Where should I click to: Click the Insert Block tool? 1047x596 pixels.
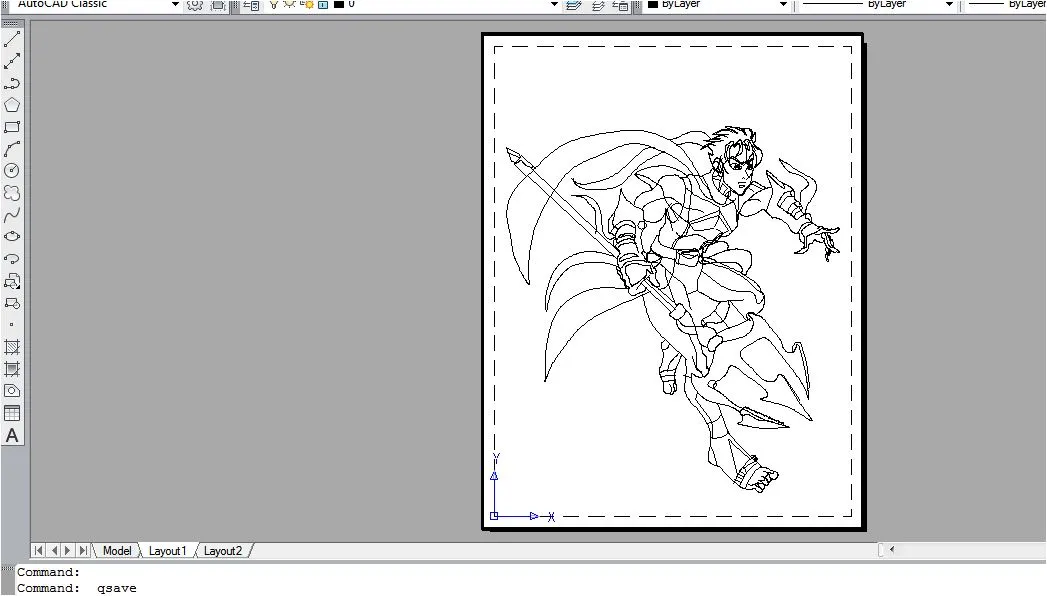click(12, 281)
